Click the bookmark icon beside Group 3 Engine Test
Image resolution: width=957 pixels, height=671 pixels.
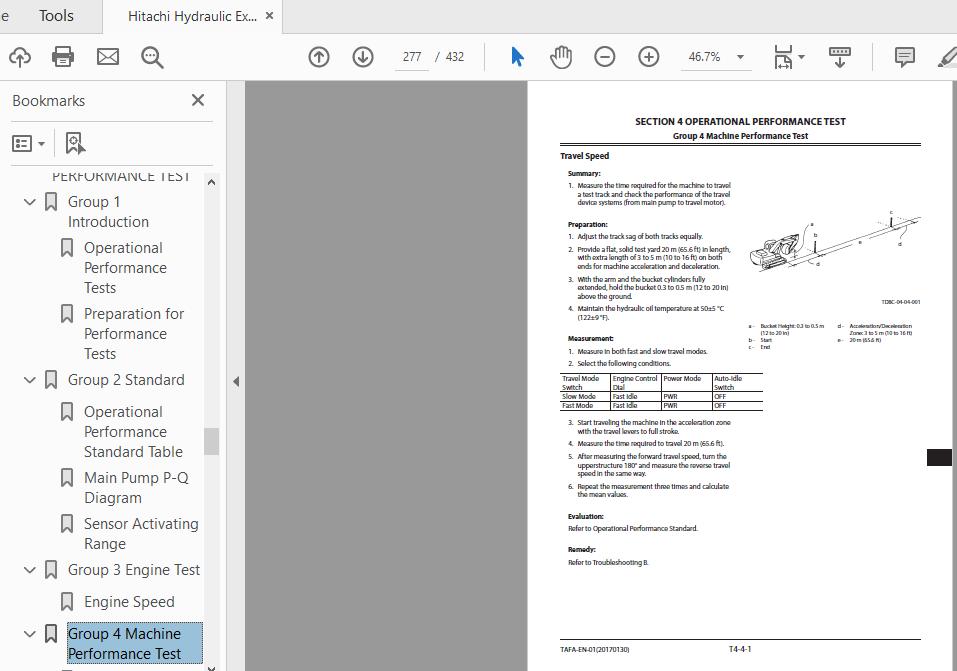51,570
